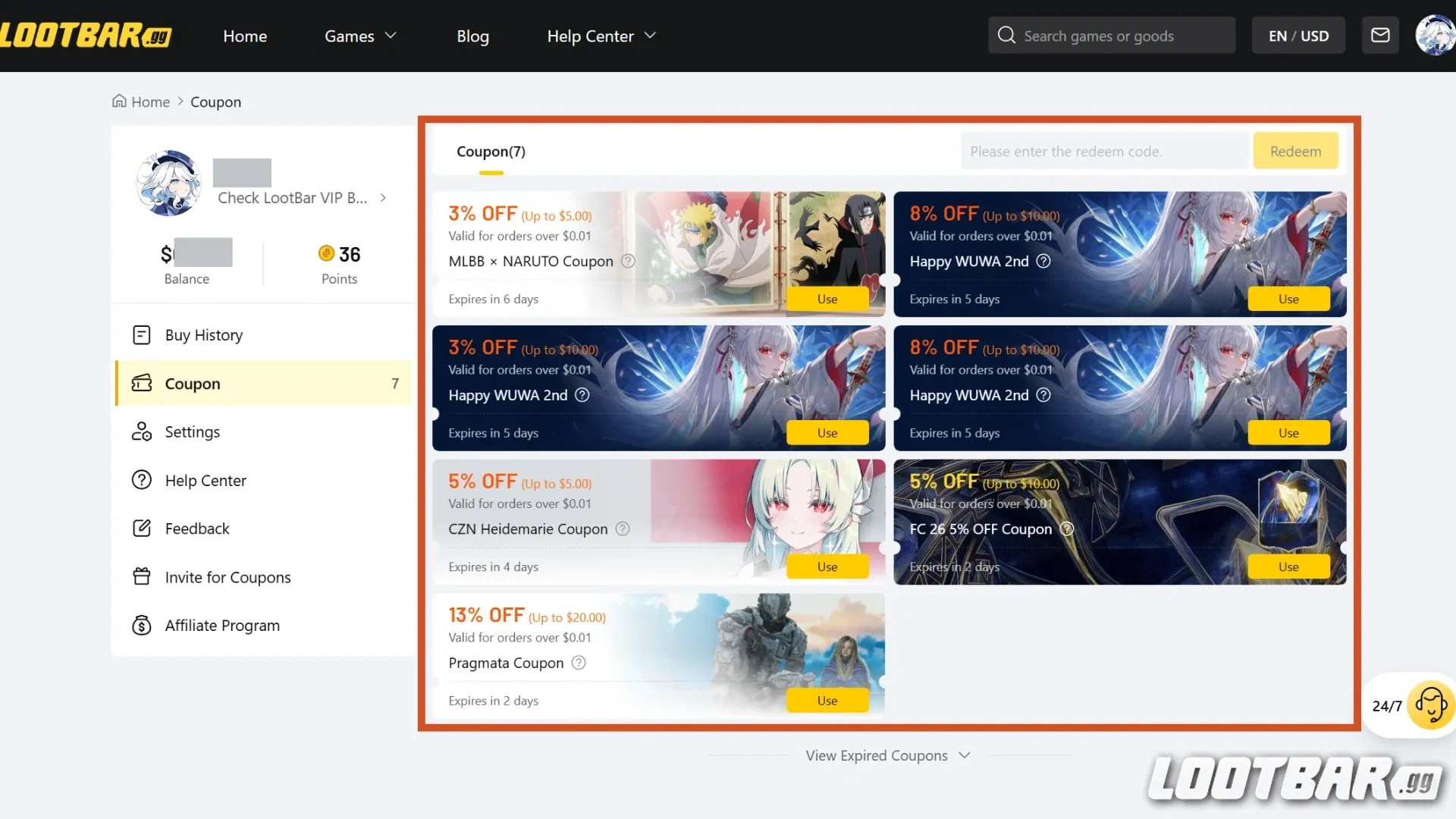Select the Coupon(7) tab

pyautogui.click(x=491, y=152)
